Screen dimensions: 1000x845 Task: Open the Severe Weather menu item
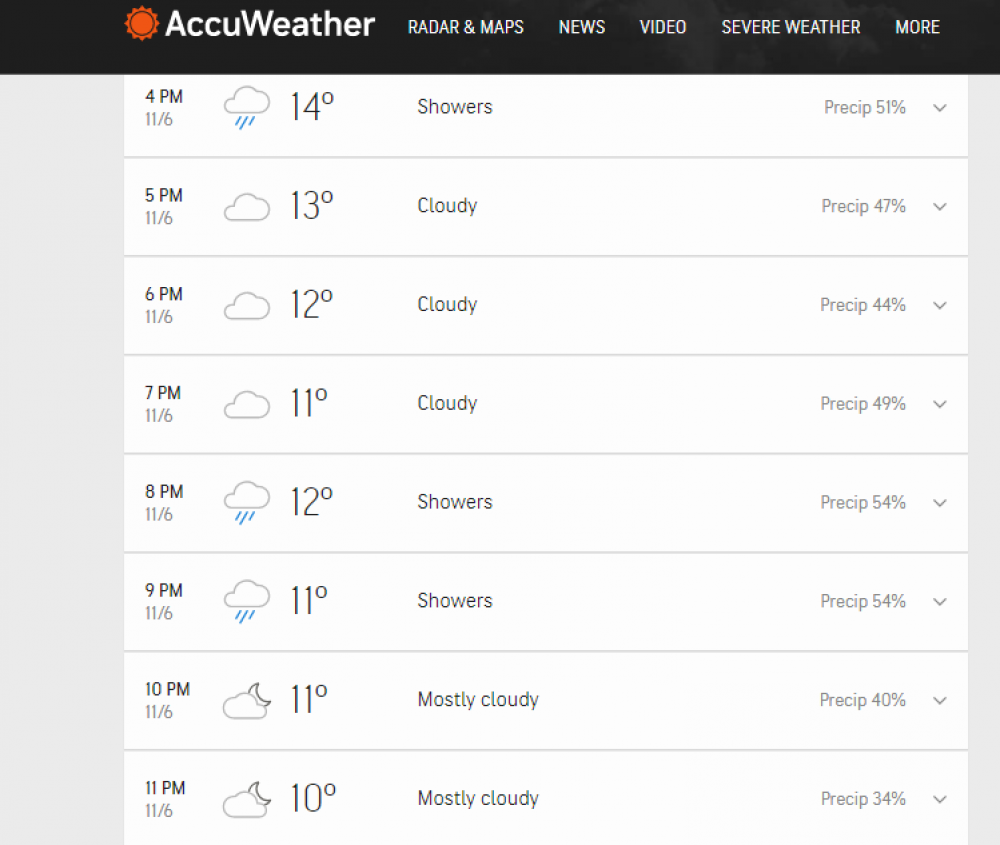point(791,27)
